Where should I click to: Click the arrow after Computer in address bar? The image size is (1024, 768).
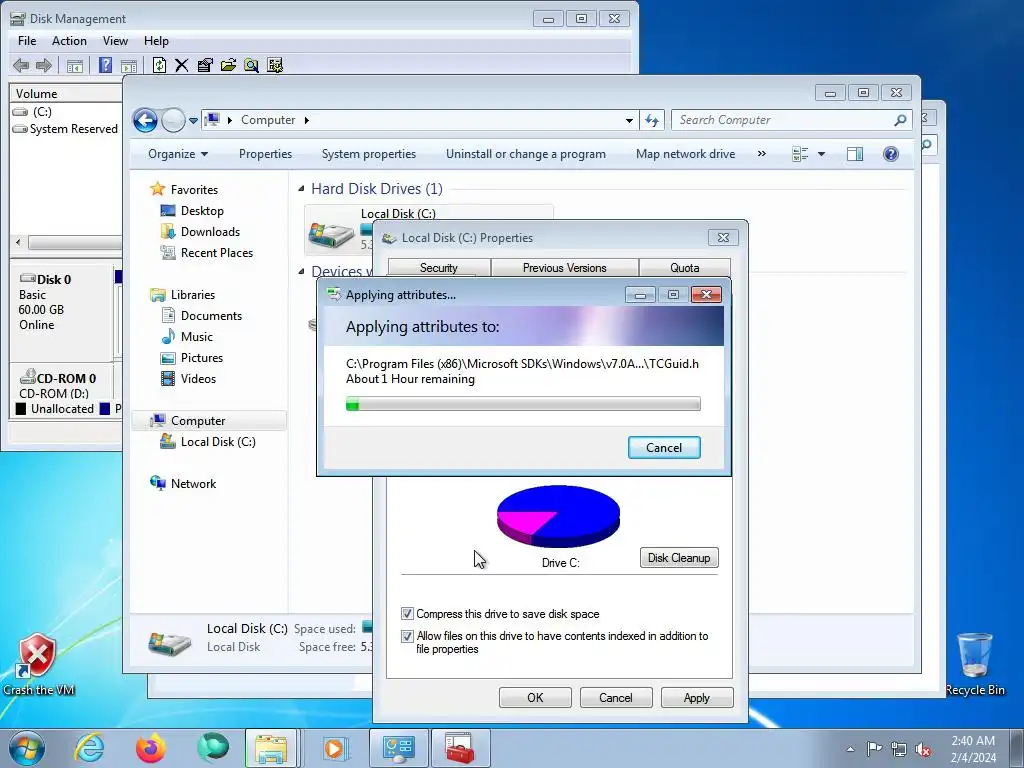click(x=306, y=120)
